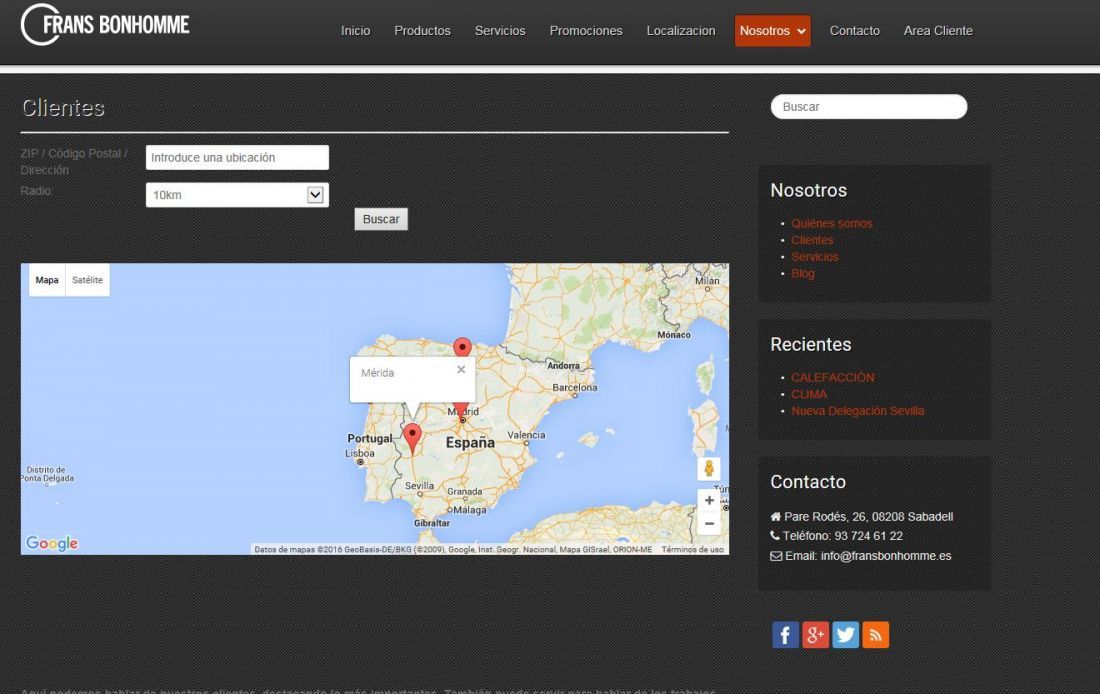Zoom out on the map
Screen dimensions: 1100x694
pyautogui.click(x=709, y=523)
